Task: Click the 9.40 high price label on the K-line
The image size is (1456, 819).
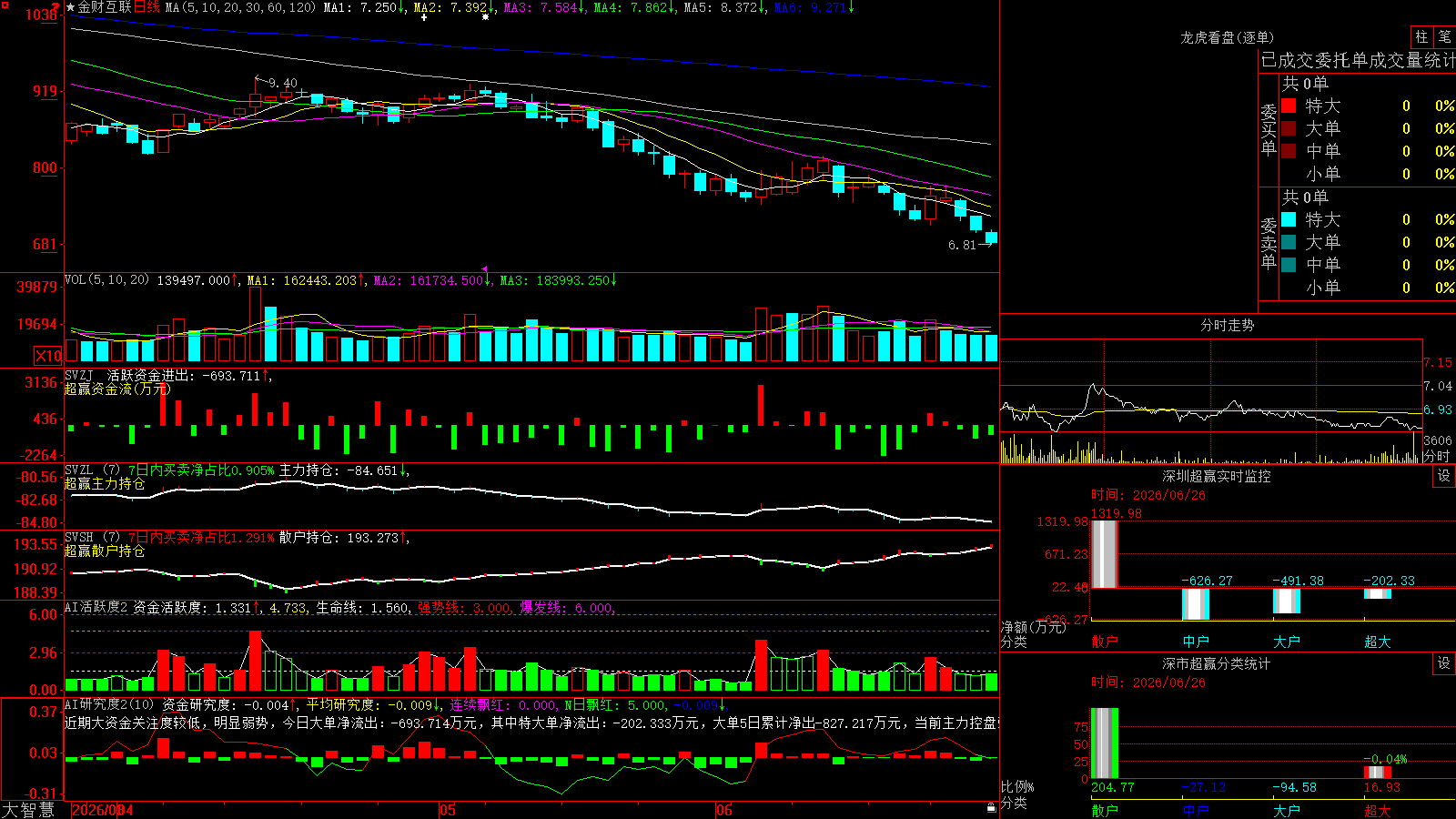Action: [283, 83]
